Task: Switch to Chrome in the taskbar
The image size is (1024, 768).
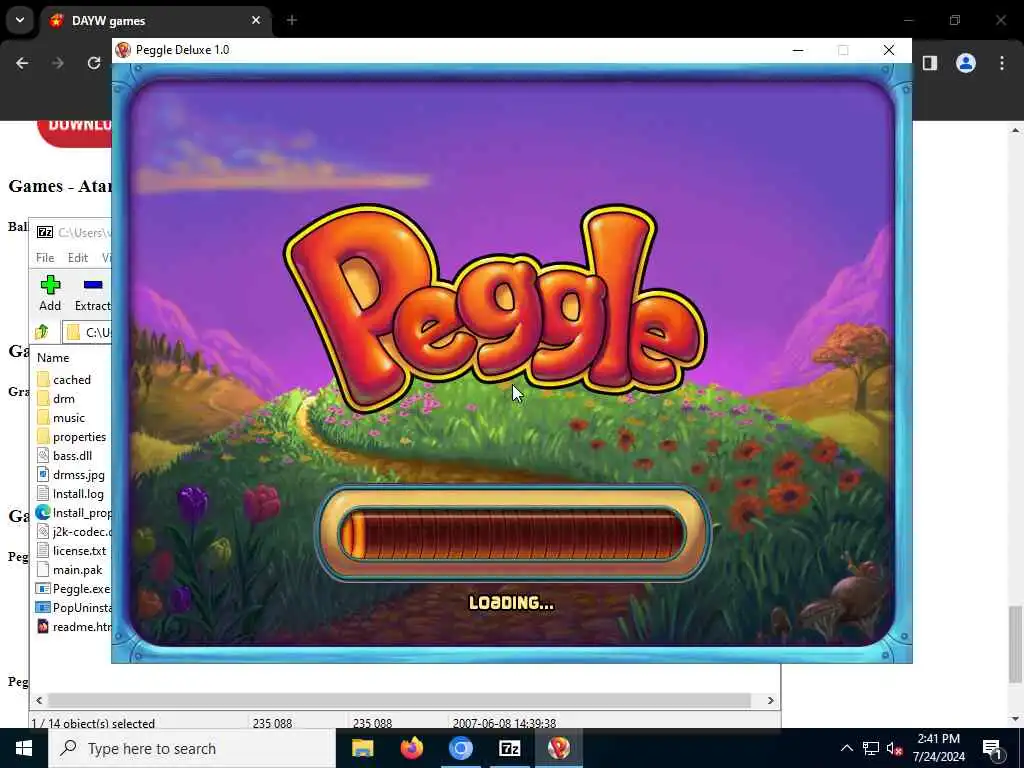Action: tap(460, 748)
